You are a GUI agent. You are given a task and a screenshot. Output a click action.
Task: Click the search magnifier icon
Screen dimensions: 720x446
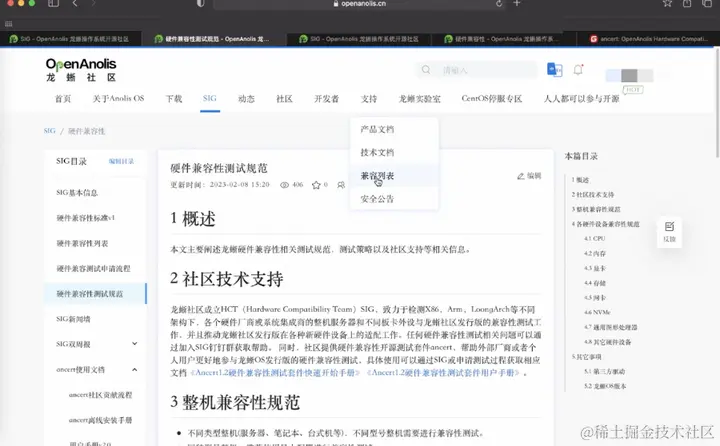[426, 70]
